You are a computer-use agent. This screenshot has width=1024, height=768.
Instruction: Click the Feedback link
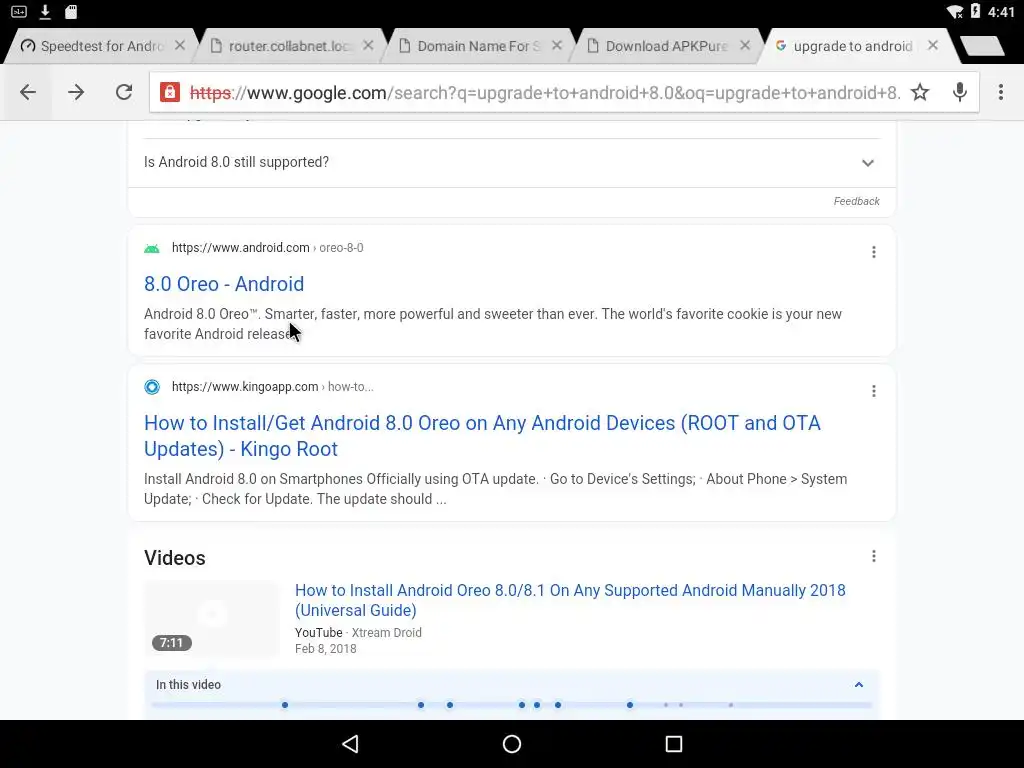coord(856,201)
